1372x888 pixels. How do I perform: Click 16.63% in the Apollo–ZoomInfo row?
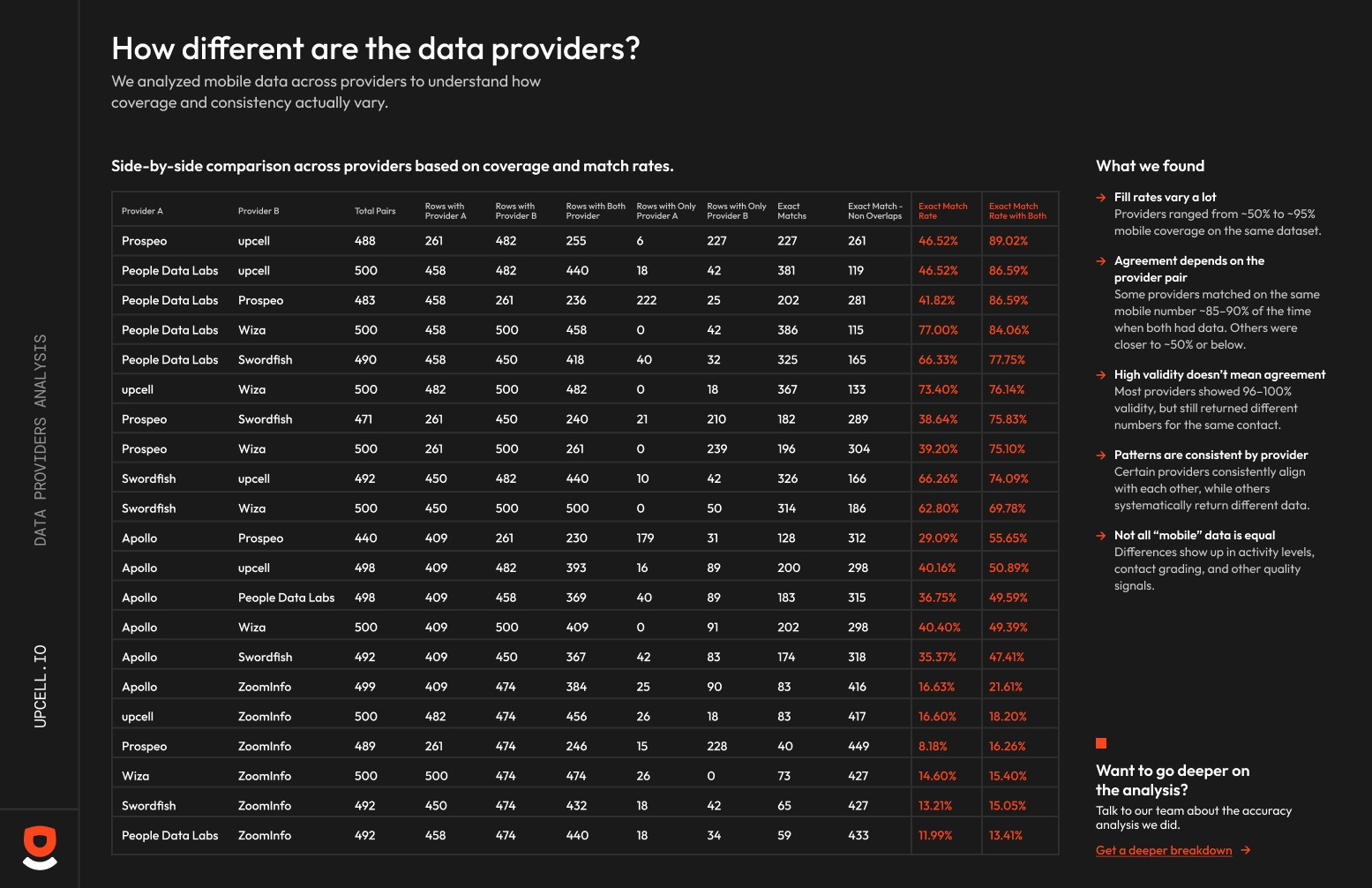tap(936, 687)
